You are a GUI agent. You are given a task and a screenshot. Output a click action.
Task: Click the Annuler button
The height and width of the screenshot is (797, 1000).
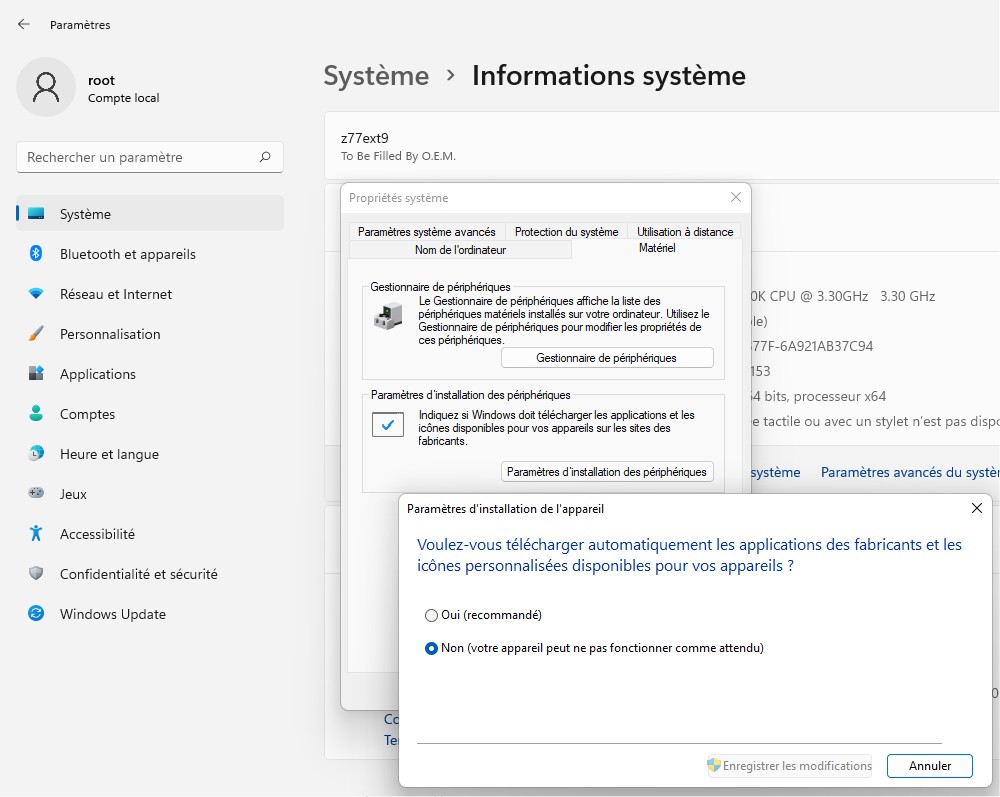coord(929,765)
